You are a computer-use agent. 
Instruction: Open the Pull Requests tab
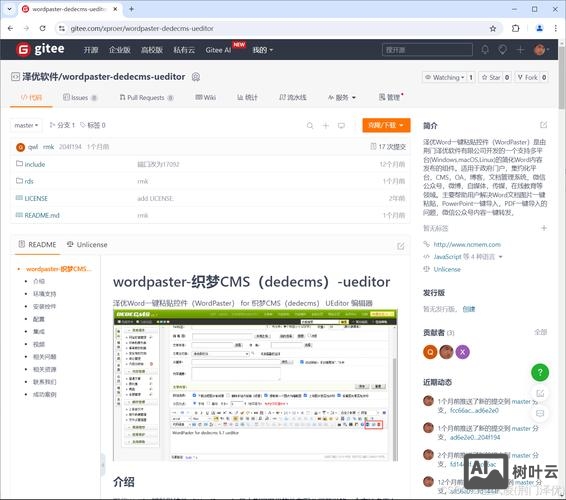coord(147,97)
